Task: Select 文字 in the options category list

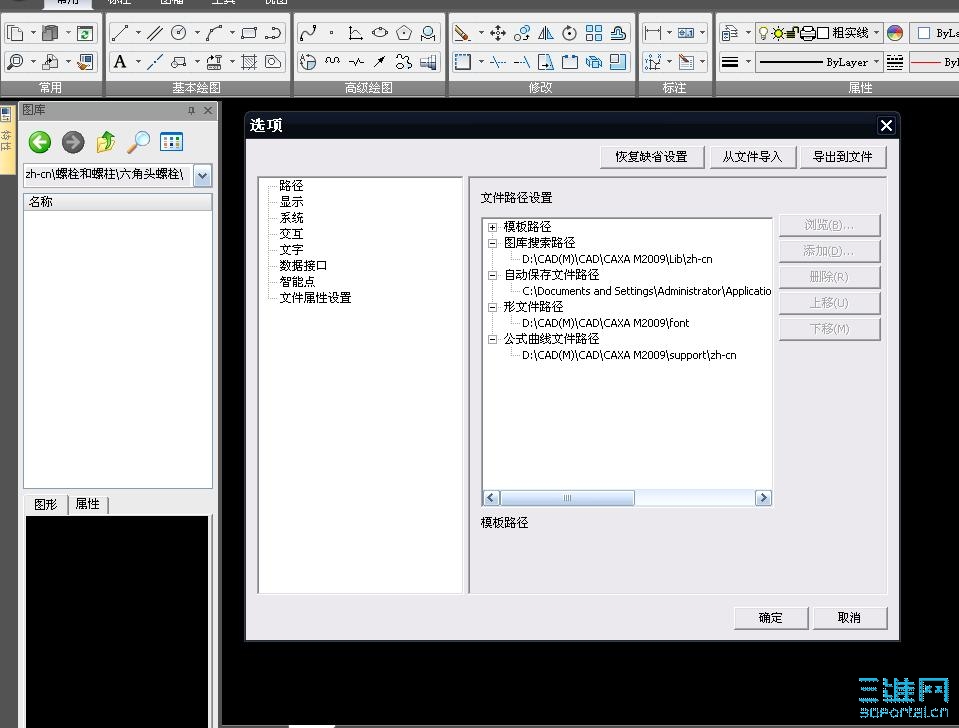Action: click(x=291, y=250)
